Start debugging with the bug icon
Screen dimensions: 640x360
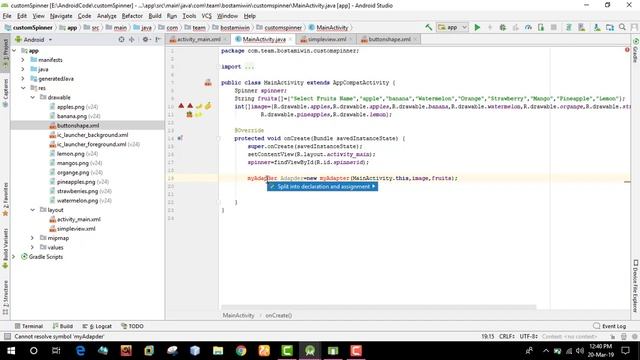tap(502, 27)
